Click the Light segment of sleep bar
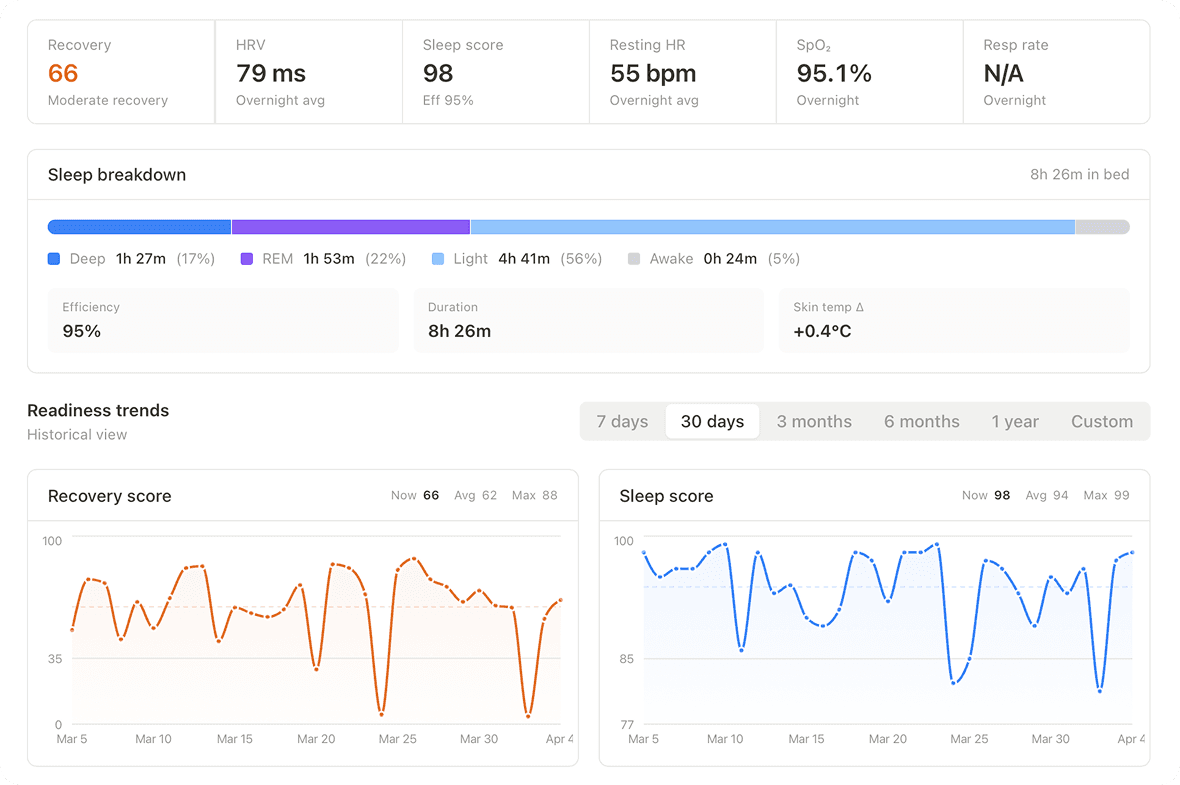The image size is (1180, 785). point(773,227)
